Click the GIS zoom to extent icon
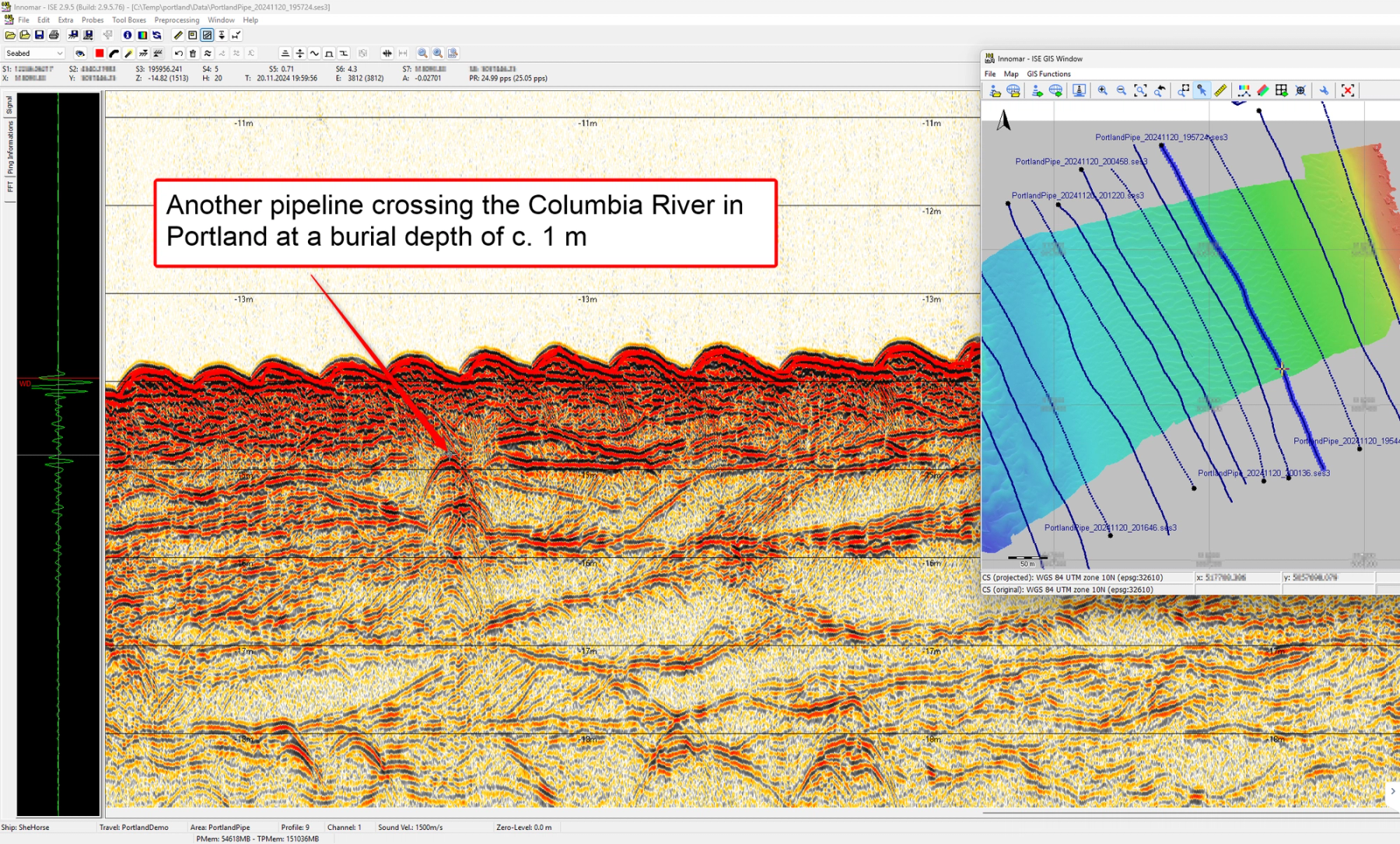Image resolution: width=1400 pixels, height=844 pixels. 1140,90
